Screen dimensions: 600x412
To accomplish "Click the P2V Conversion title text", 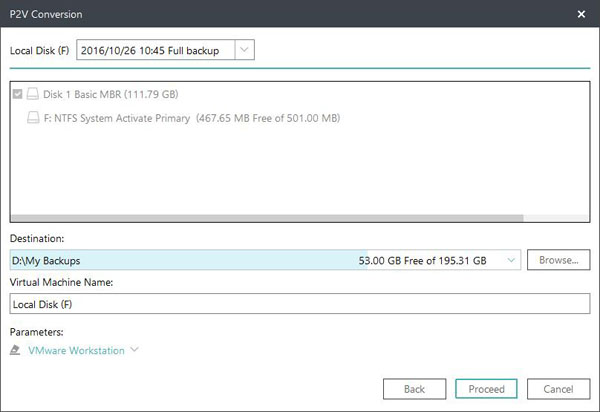I will (46, 14).
